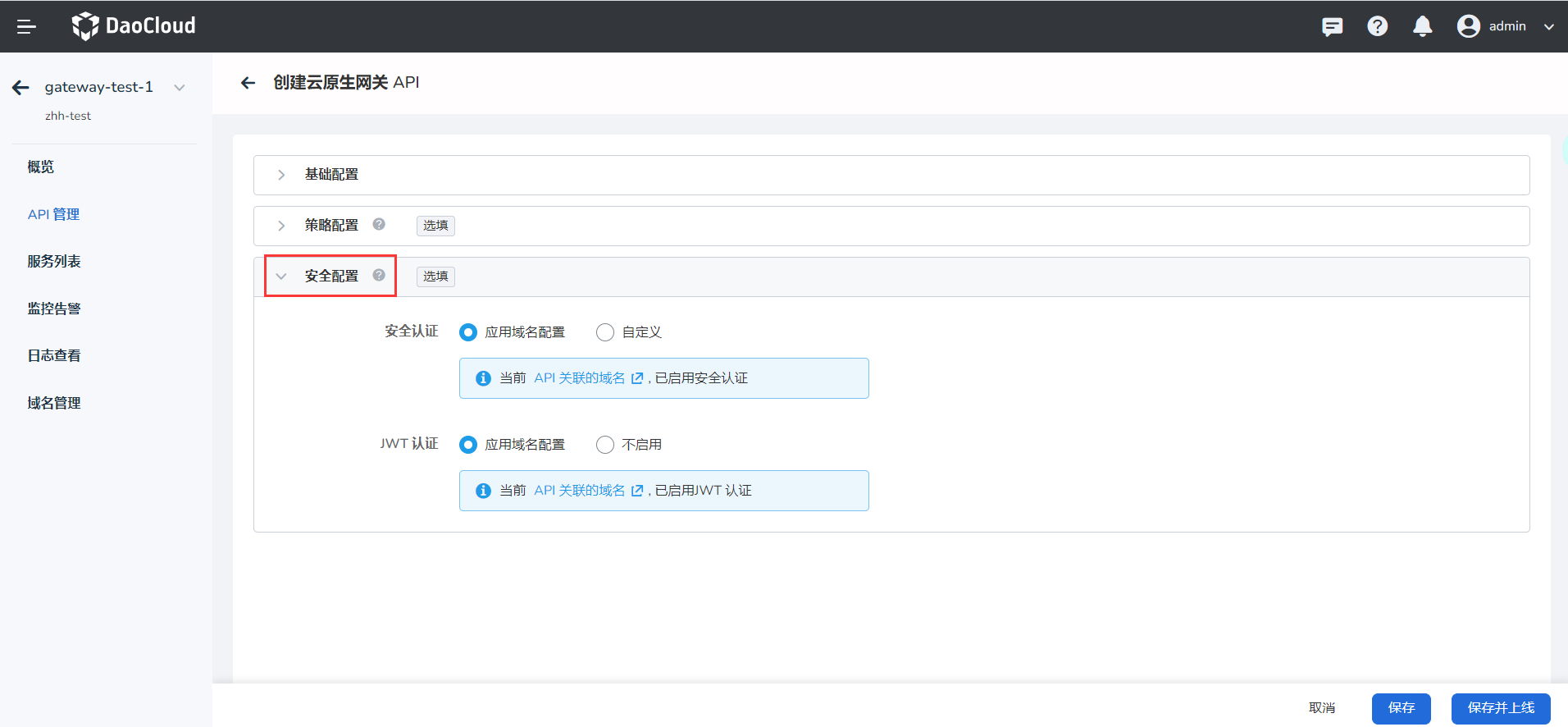Image resolution: width=1568 pixels, height=727 pixels.
Task: Click the DaoCloud logo
Action: [134, 26]
